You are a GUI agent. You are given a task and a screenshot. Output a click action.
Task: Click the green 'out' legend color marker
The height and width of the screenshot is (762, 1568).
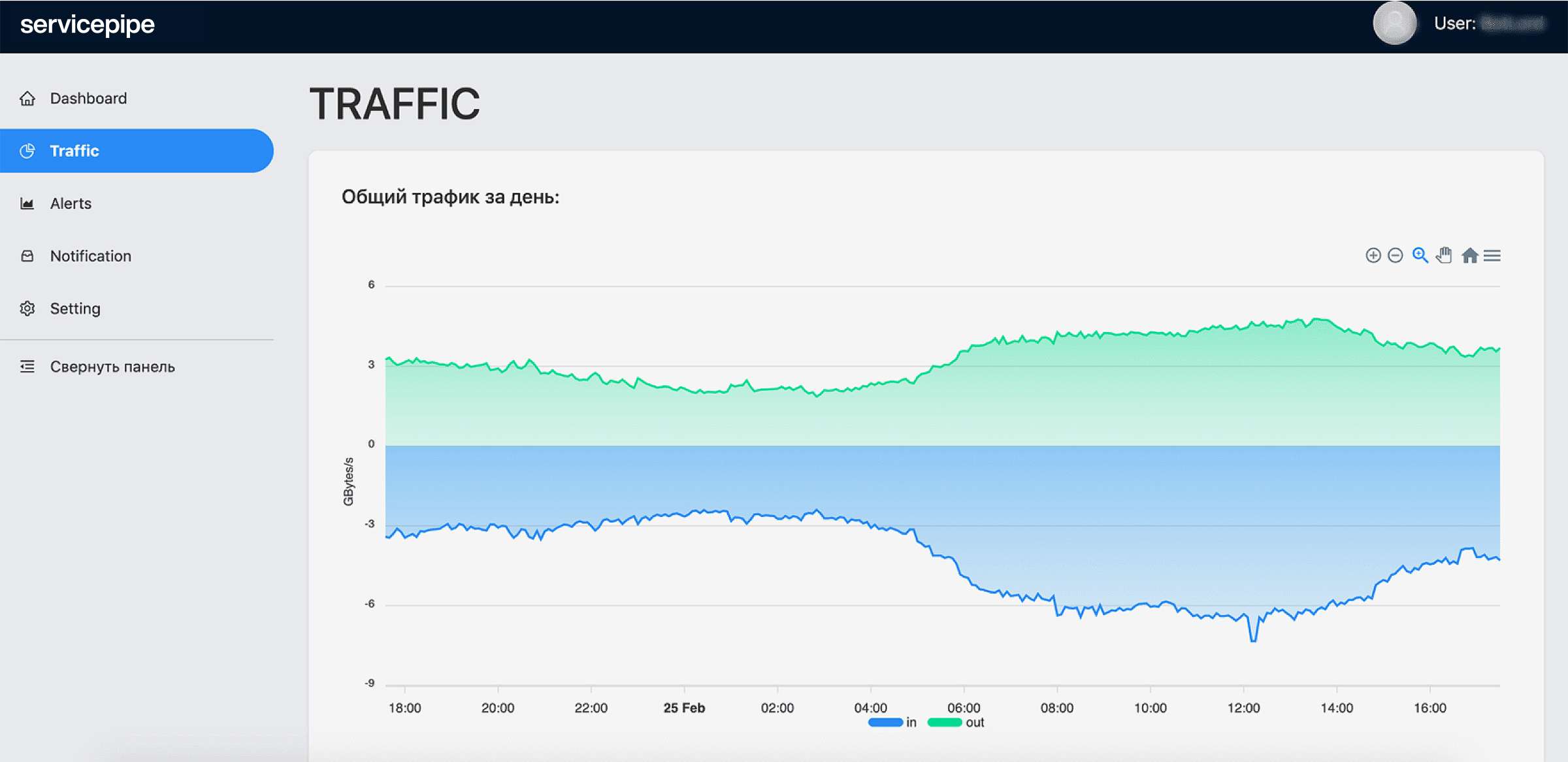pyautogui.click(x=944, y=722)
